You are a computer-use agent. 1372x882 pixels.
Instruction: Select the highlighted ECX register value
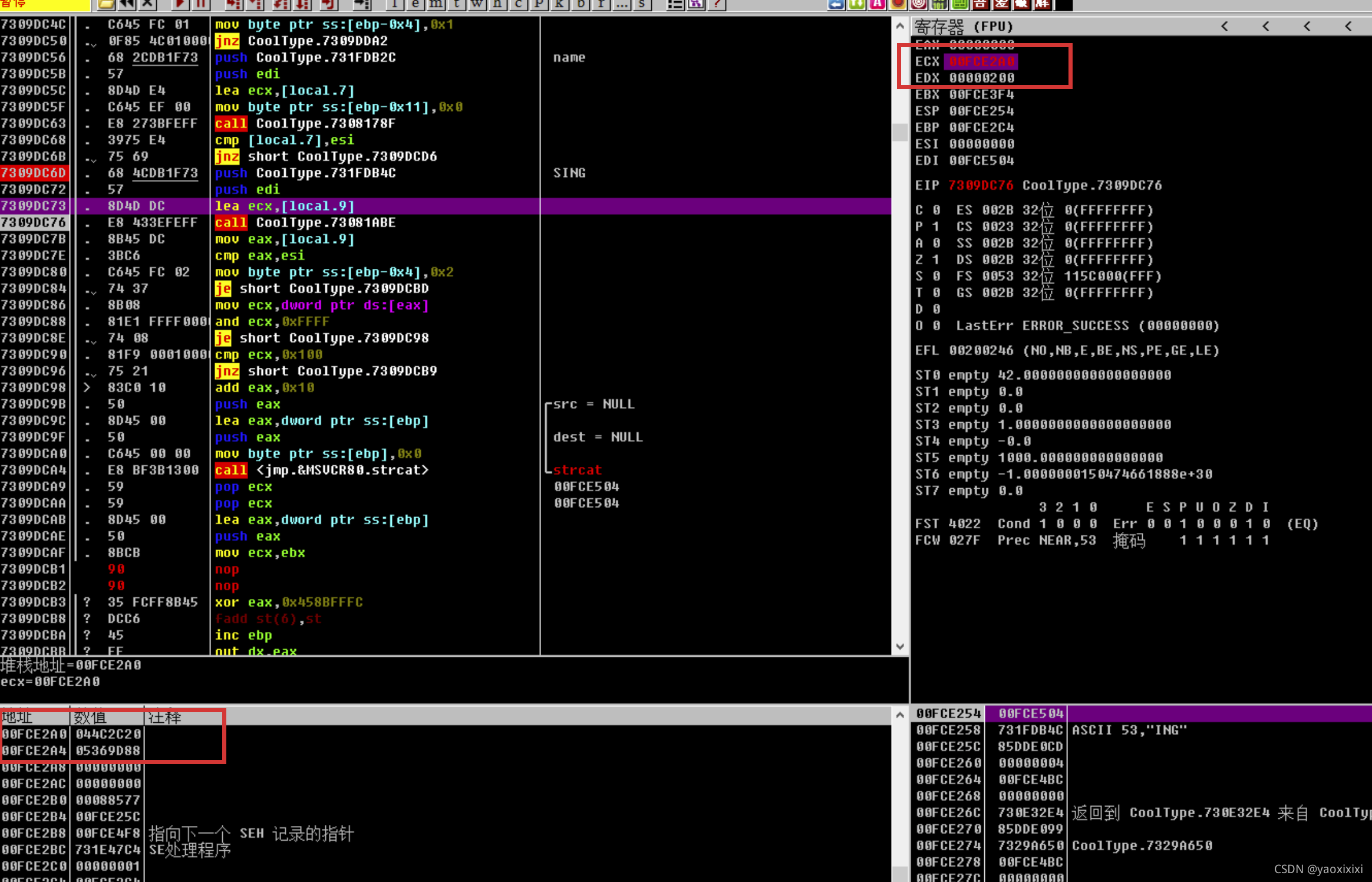[x=982, y=61]
